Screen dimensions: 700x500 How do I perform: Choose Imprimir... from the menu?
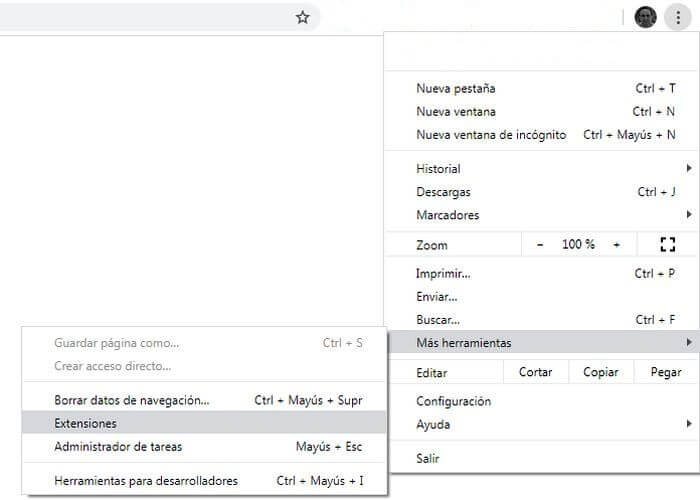pyautogui.click(x=542, y=273)
